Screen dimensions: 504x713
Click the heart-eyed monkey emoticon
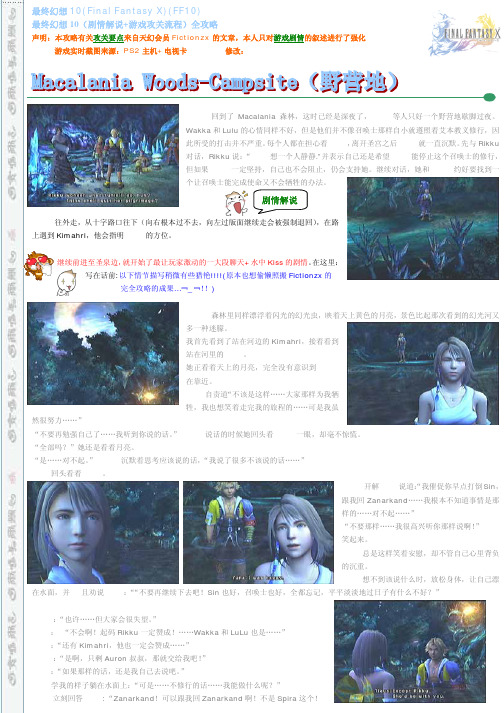(x=39, y=266)
